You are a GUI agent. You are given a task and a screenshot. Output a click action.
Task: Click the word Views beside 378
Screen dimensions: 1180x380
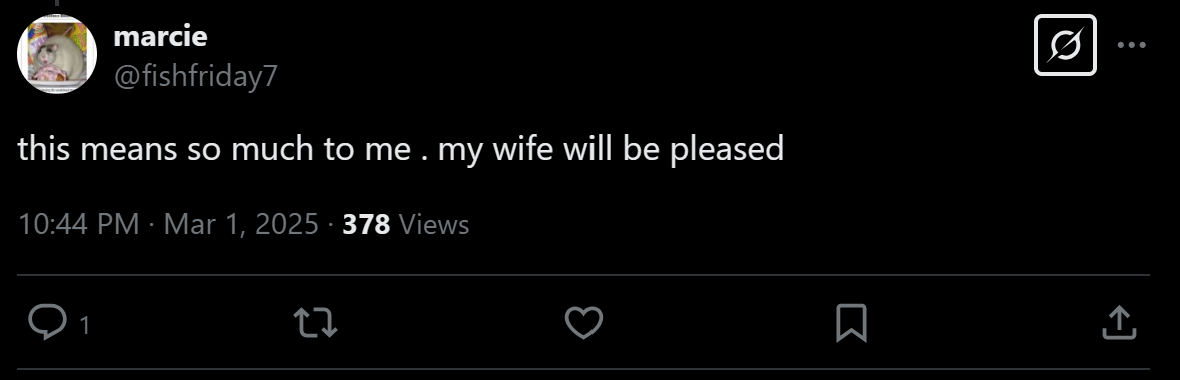(433, 223)
